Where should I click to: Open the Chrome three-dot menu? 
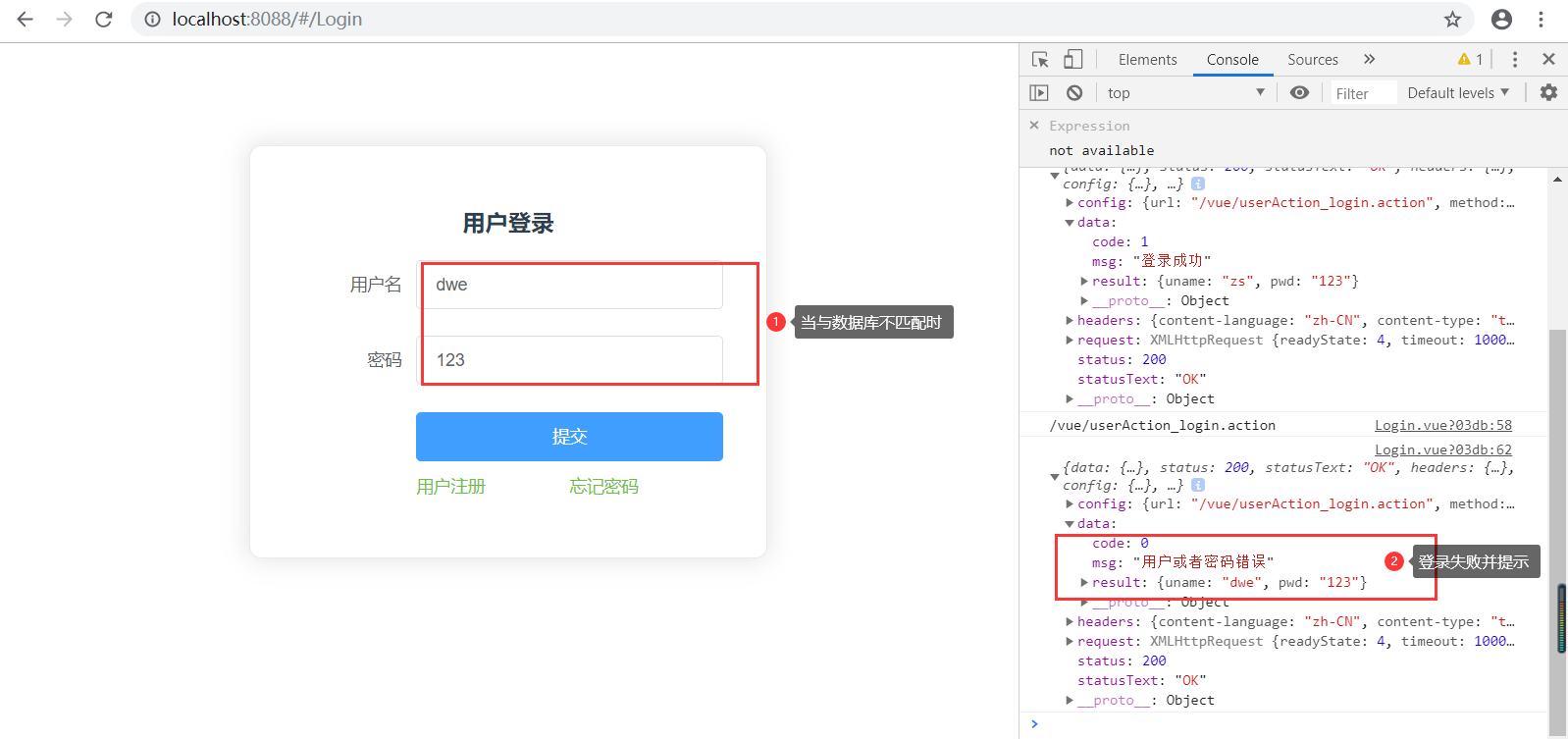click(1541, 19)
